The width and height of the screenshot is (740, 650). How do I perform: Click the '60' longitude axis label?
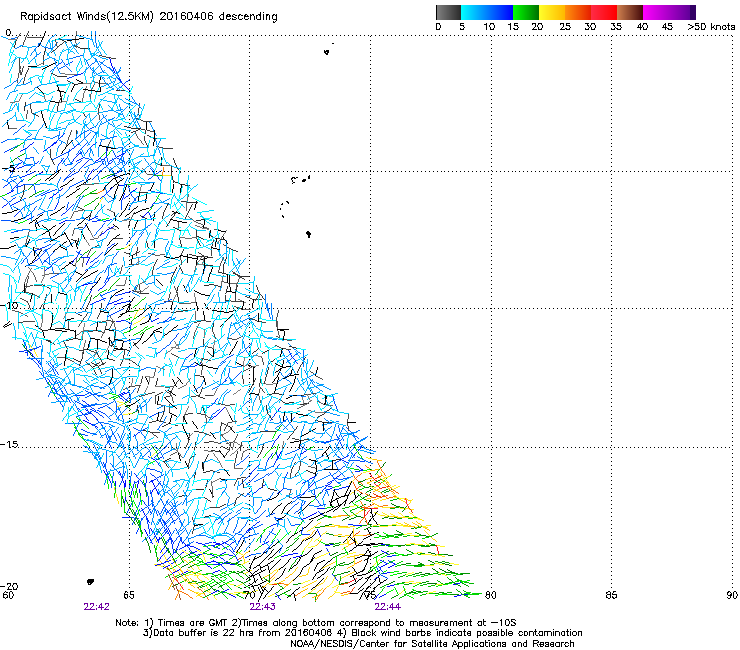pos(8,595)
